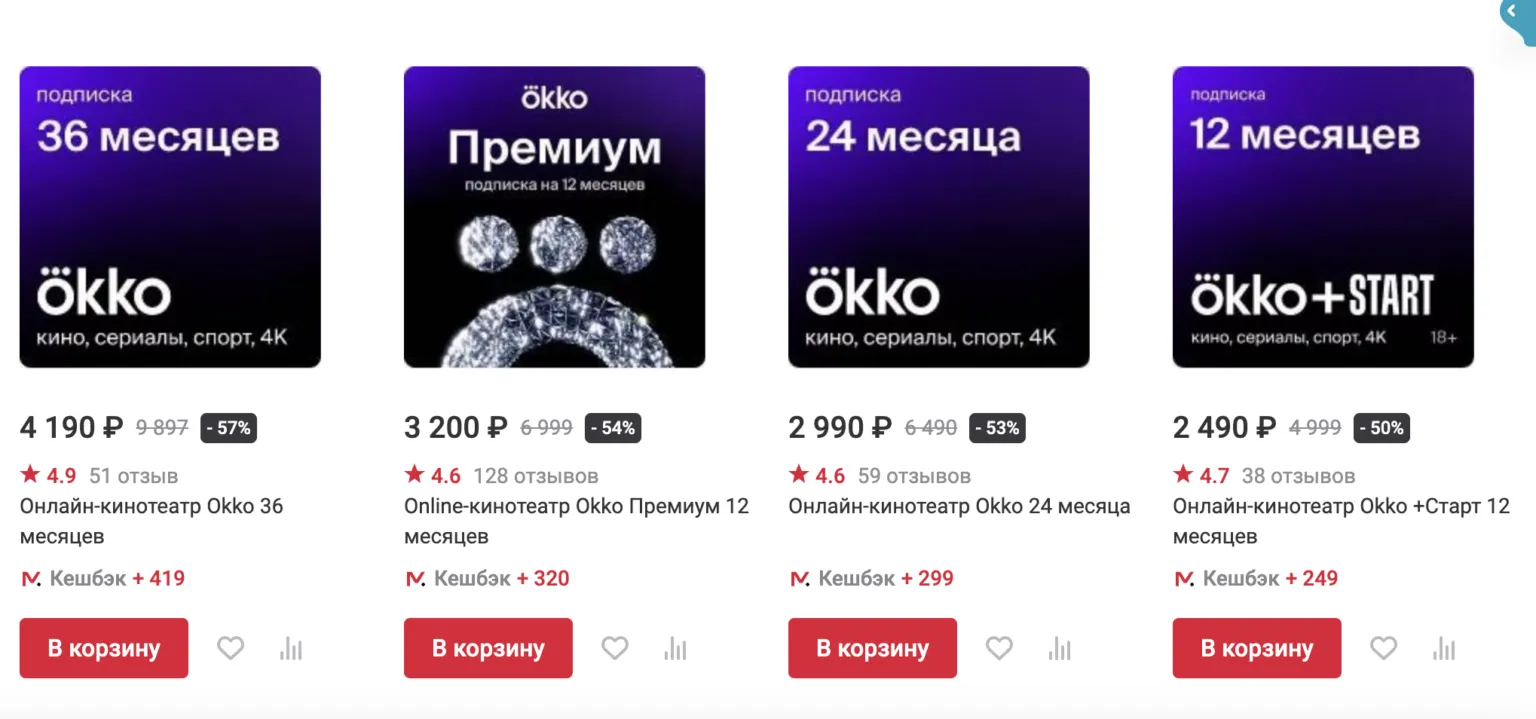This screenshot has height=719, width=1536.
Task: Add Okko Премиум 12 месяцев to favorites
Action: [x=615, y=648]
